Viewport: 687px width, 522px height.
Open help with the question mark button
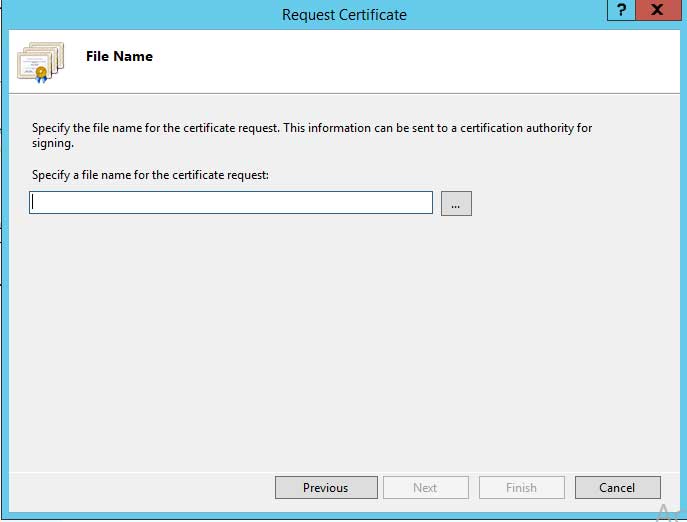click(x=621, y=10)
